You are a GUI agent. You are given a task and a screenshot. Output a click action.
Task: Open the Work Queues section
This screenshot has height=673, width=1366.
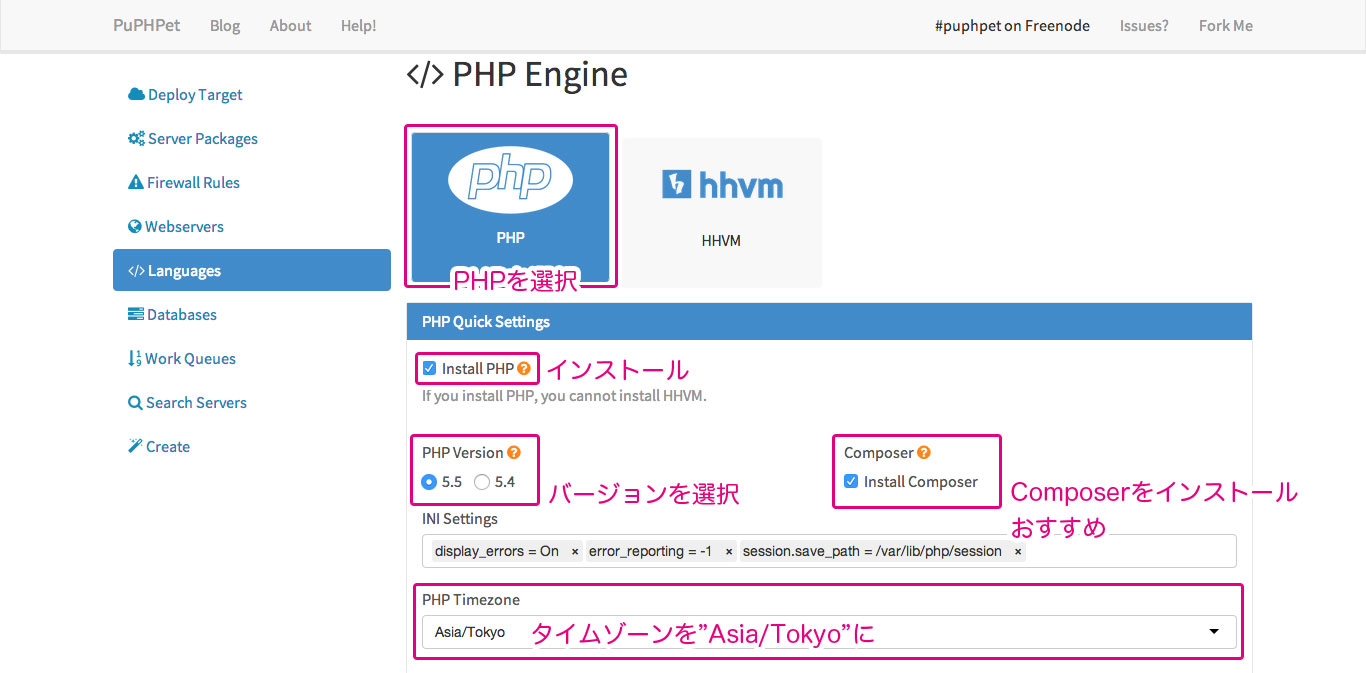(x=252, y=359)
